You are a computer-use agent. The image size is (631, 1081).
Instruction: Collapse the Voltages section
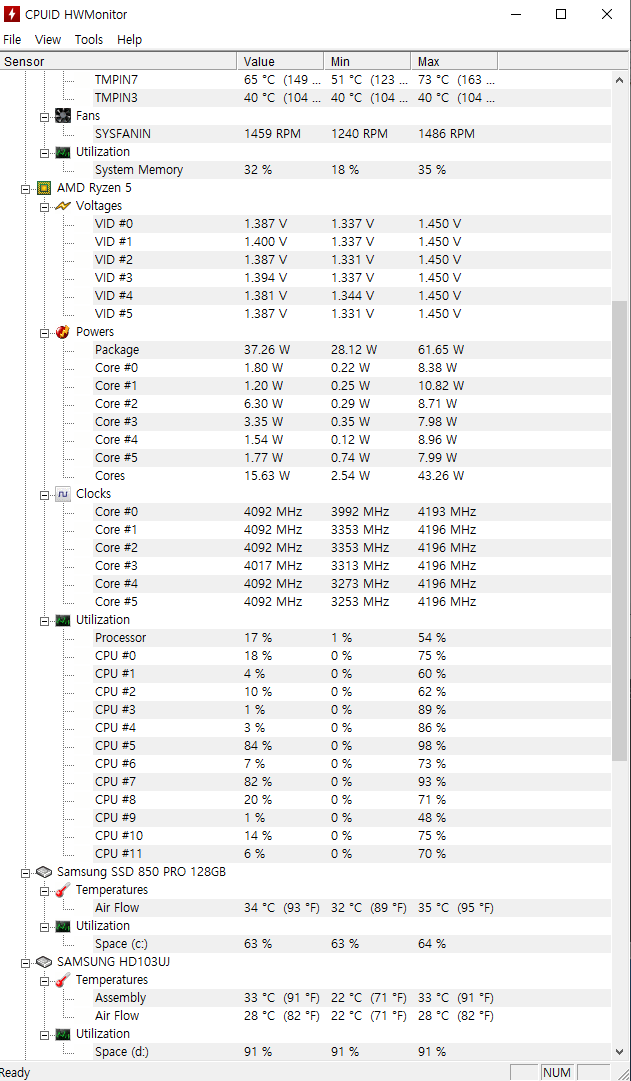pos(44,205)
